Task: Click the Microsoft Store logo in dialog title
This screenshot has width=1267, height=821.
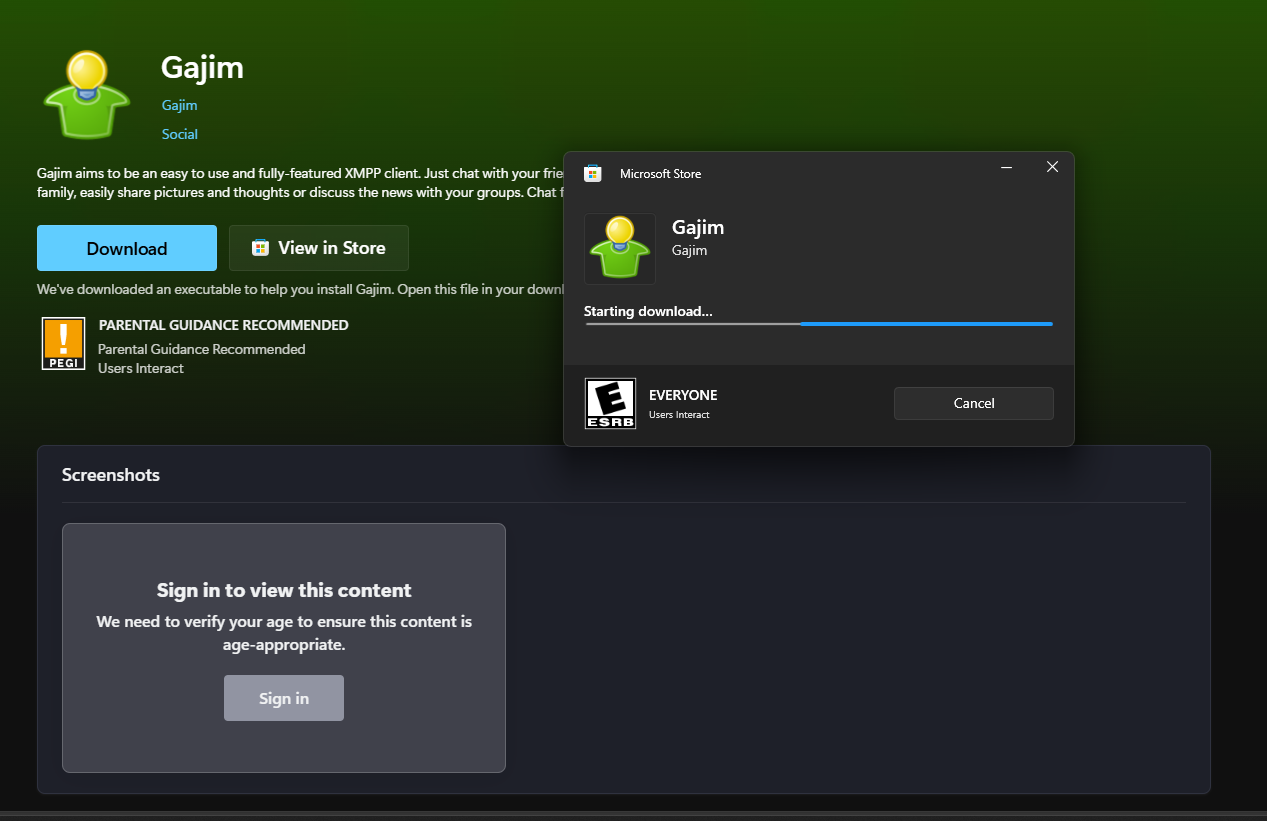Action: (x=592, y=173)
